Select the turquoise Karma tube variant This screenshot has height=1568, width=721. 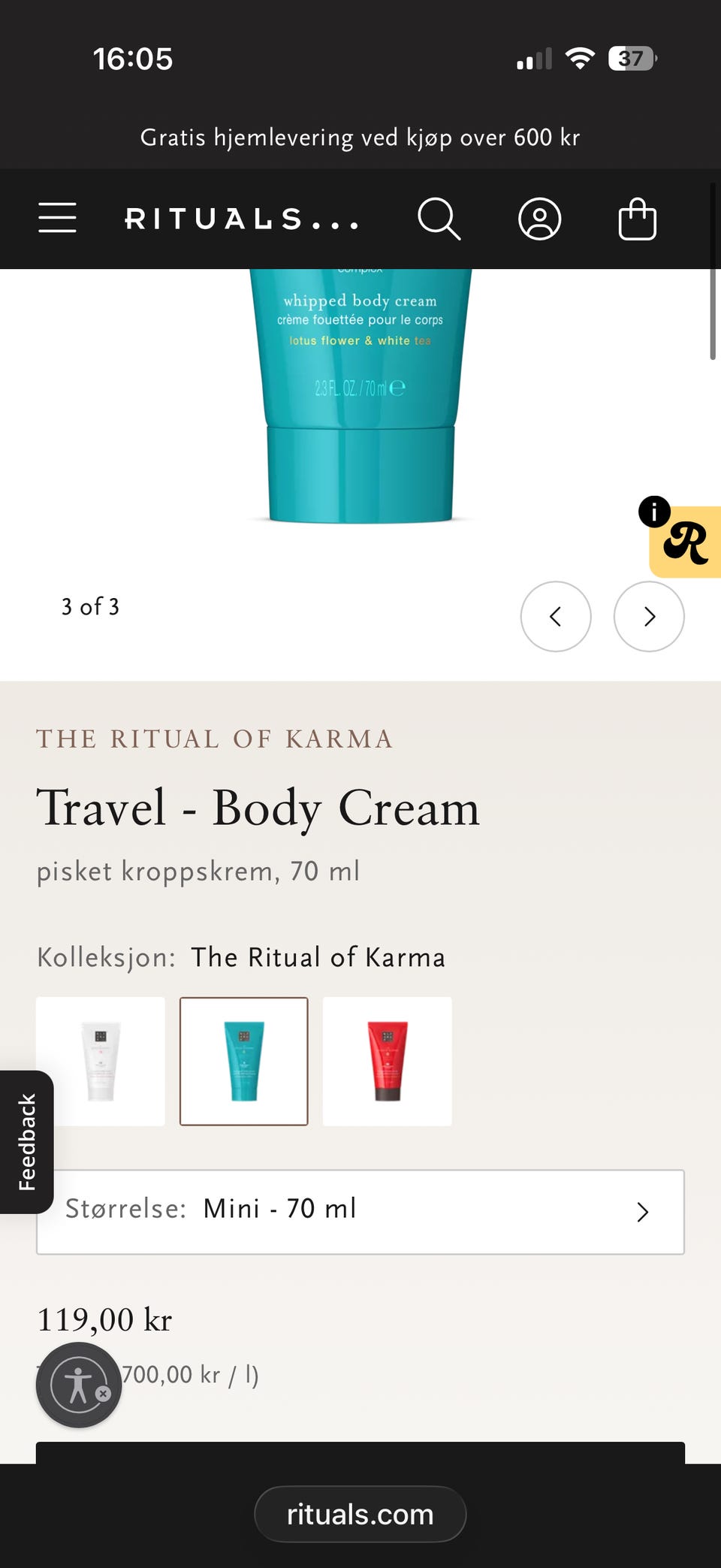244,1061
